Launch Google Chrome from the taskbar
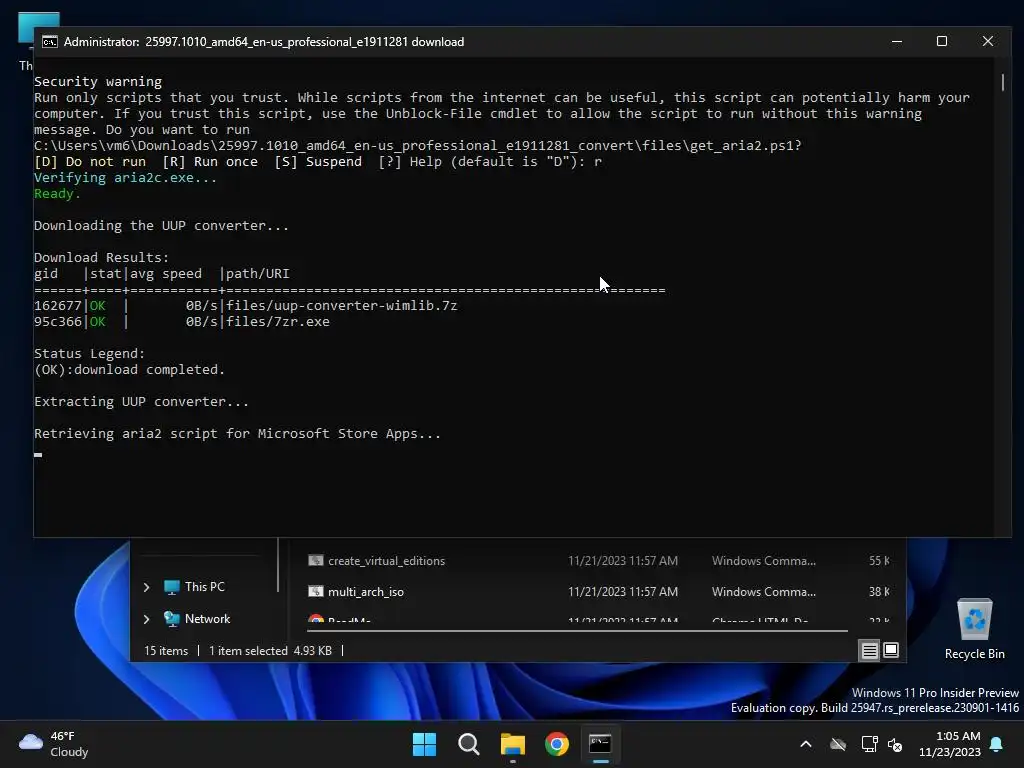This screenshot has width=1024, height=768. (x=557, y=744)
